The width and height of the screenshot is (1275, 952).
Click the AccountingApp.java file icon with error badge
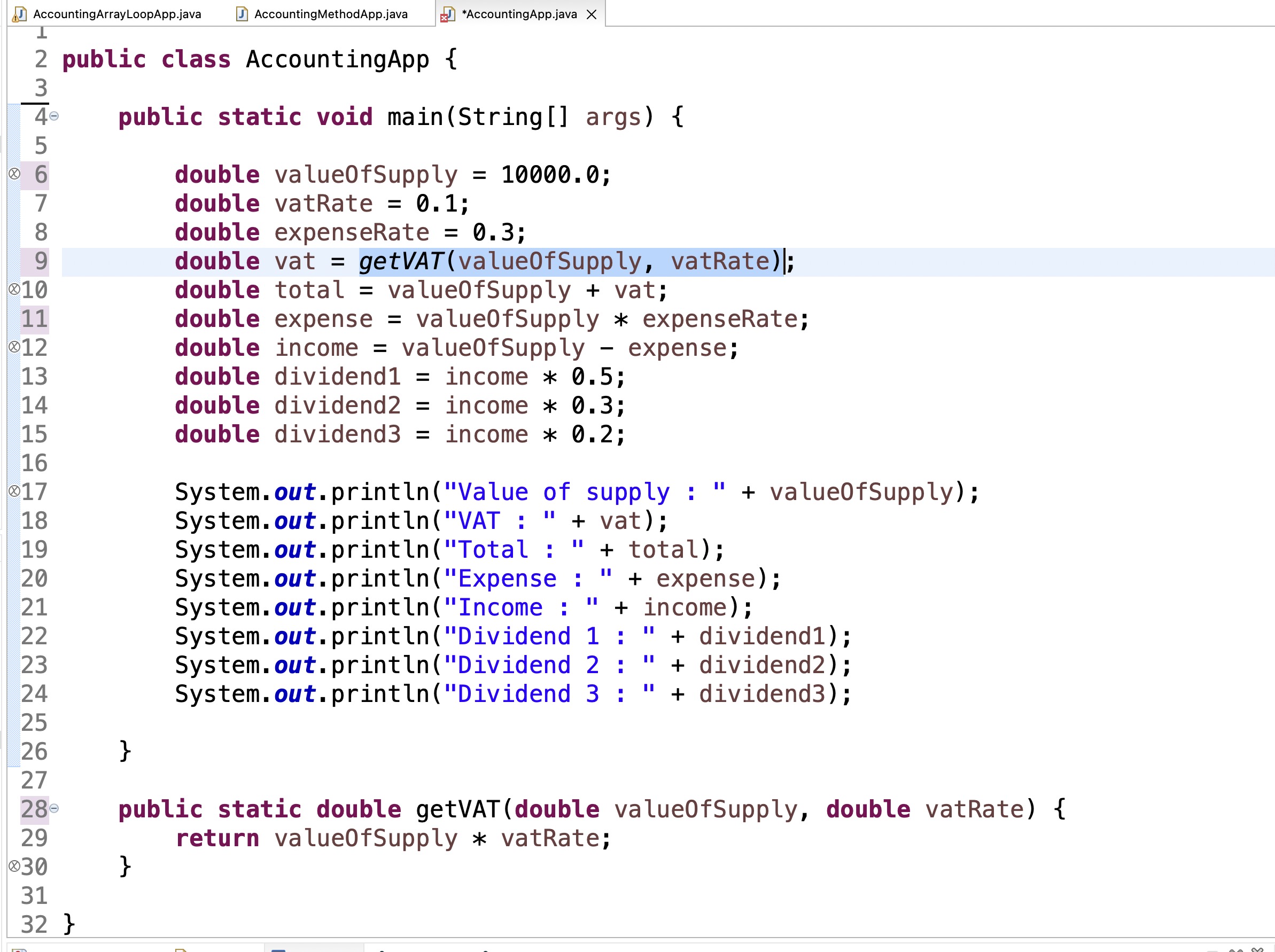point(447,14)
